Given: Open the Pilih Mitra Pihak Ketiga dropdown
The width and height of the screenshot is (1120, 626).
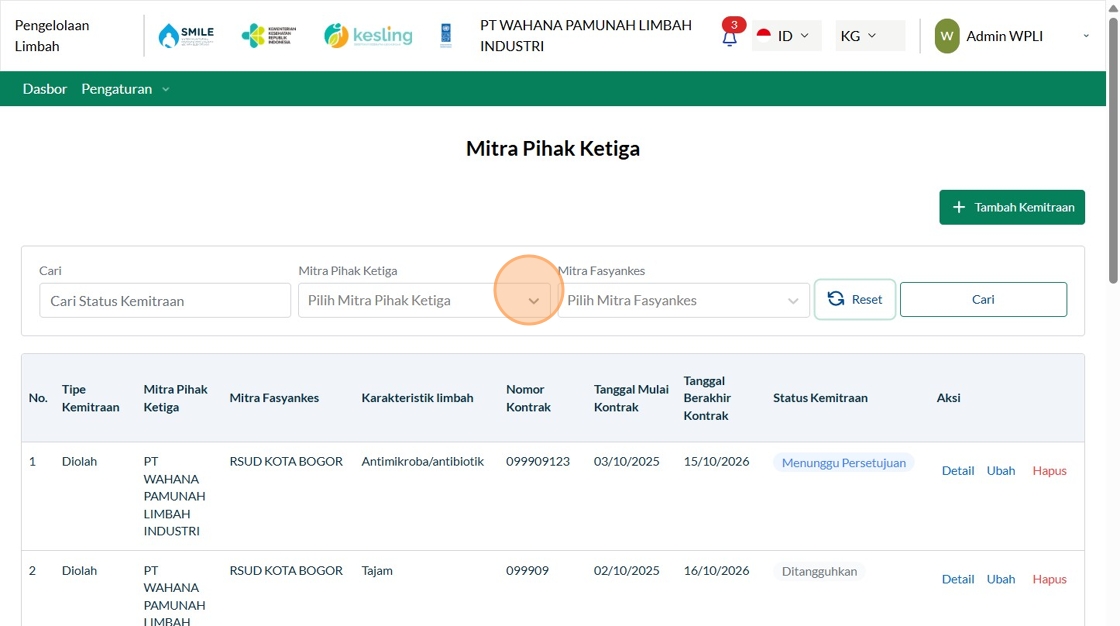Looking at the screenshot, I should tap(424, 300).
